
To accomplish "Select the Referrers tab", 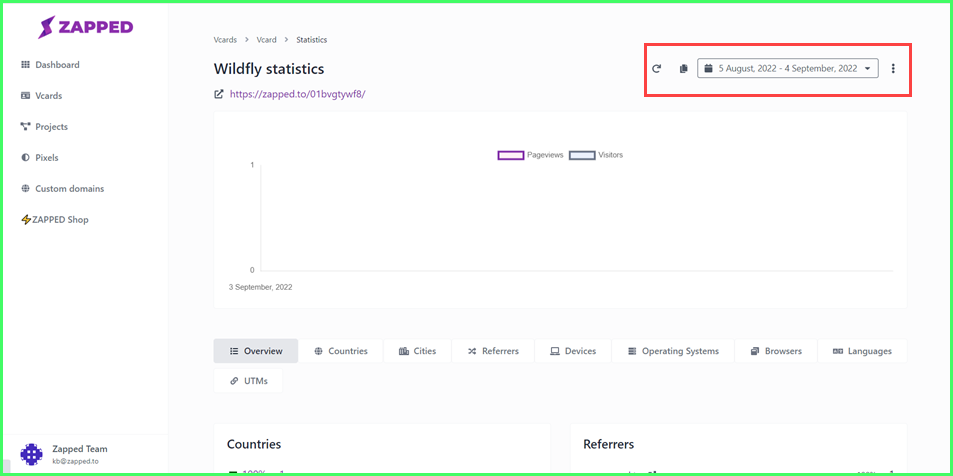I will [x=493, y=351].
